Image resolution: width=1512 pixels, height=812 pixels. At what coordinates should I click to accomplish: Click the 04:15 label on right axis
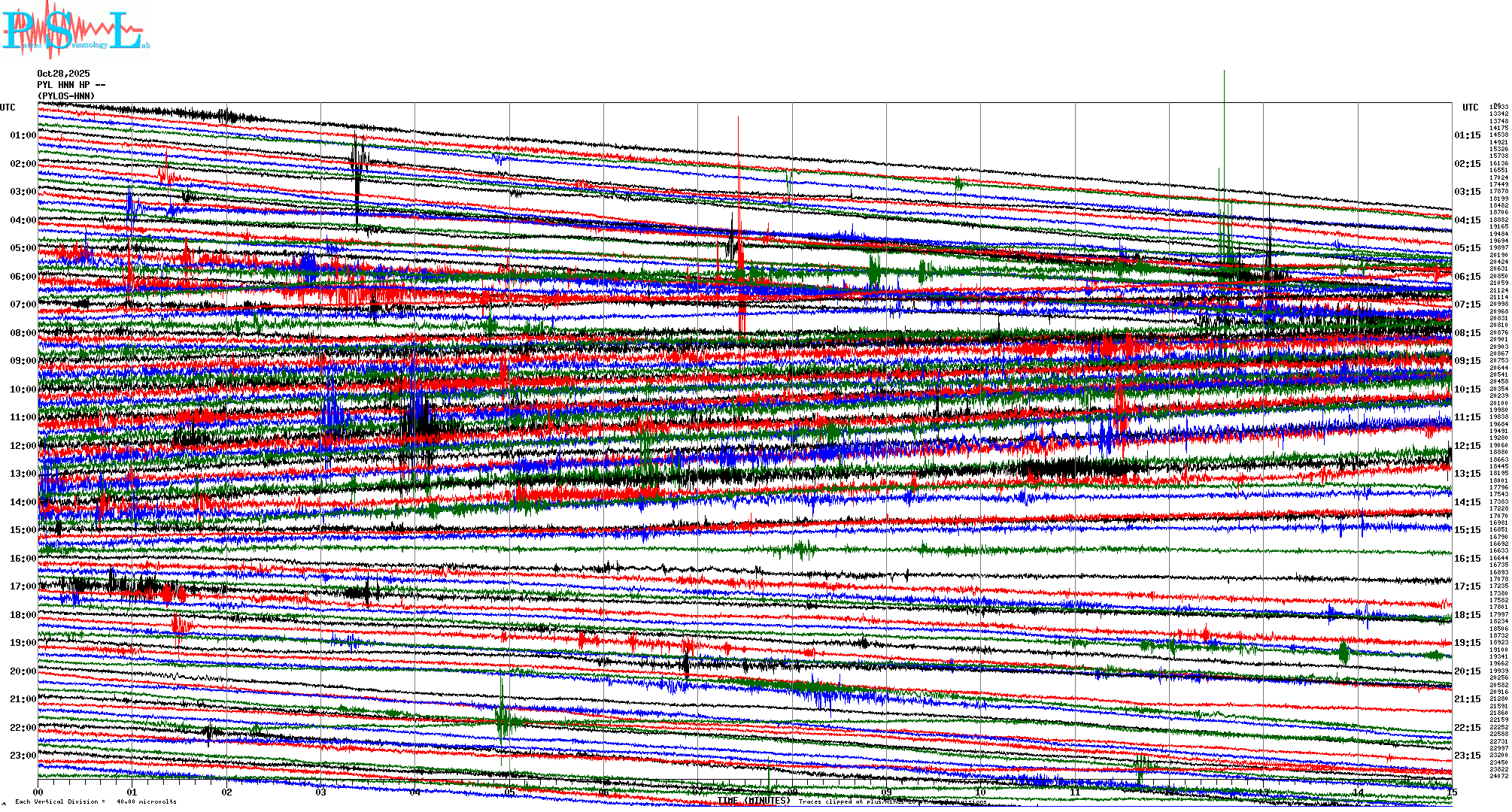click(1467, 220)
